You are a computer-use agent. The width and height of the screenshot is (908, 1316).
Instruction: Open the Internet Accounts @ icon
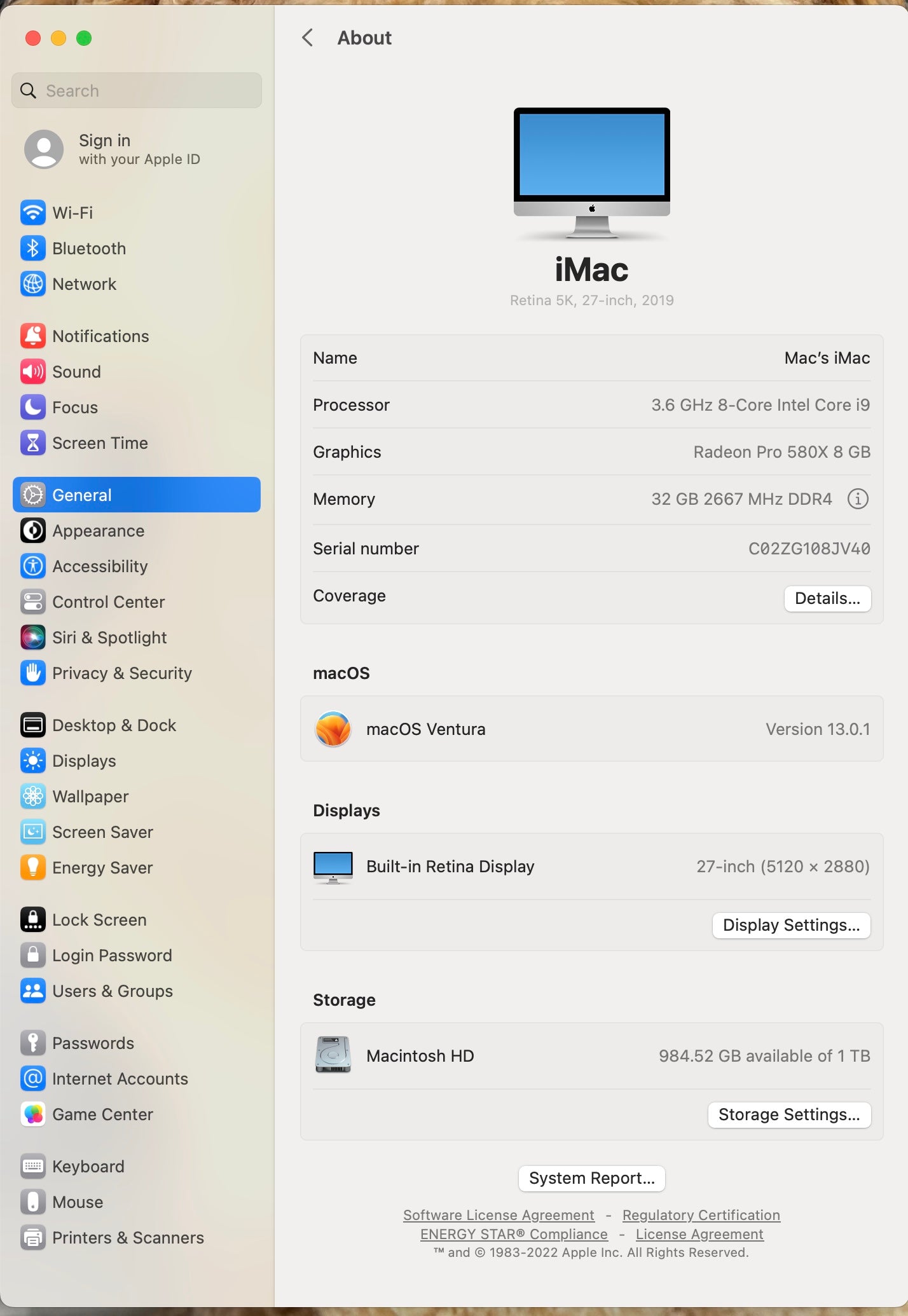click(x=33, y=1079)
